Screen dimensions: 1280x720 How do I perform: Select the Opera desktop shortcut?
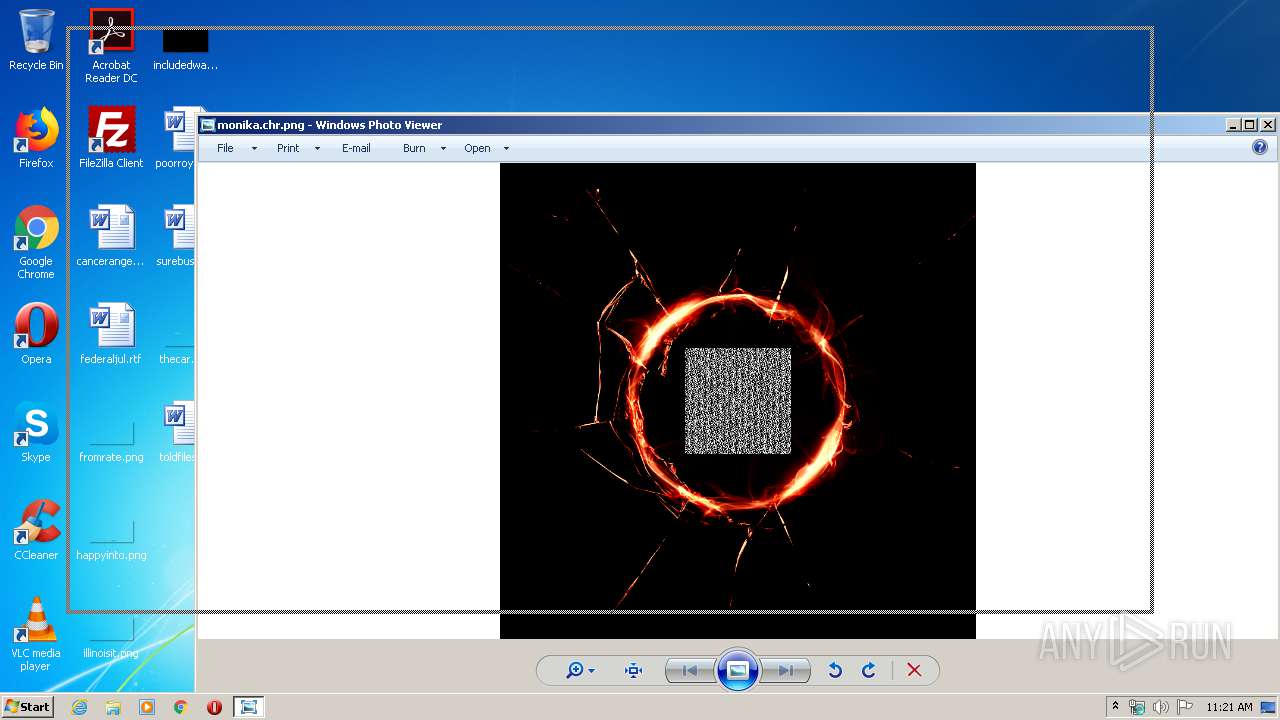pyautogui.click(x=36, y=335)
